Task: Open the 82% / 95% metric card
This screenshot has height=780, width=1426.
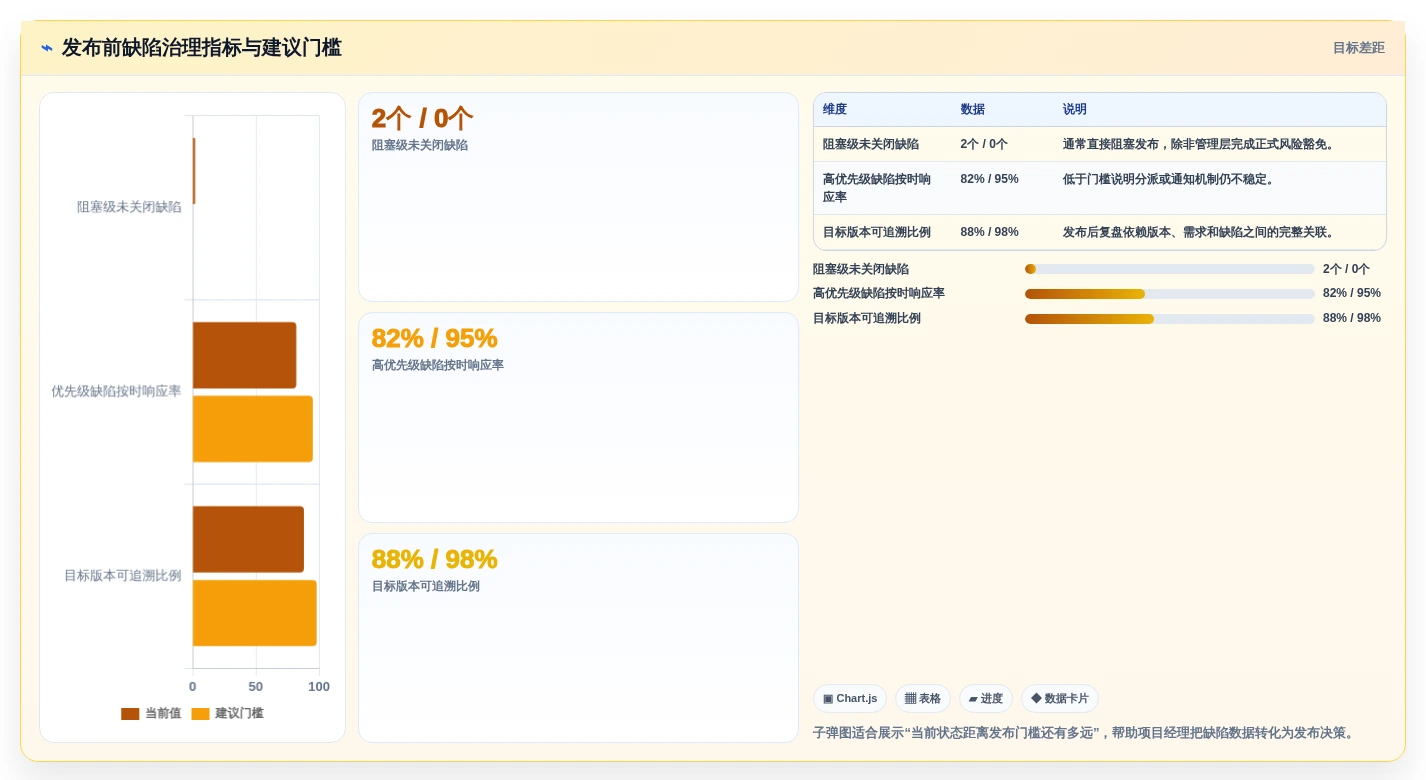Action: 578,417
